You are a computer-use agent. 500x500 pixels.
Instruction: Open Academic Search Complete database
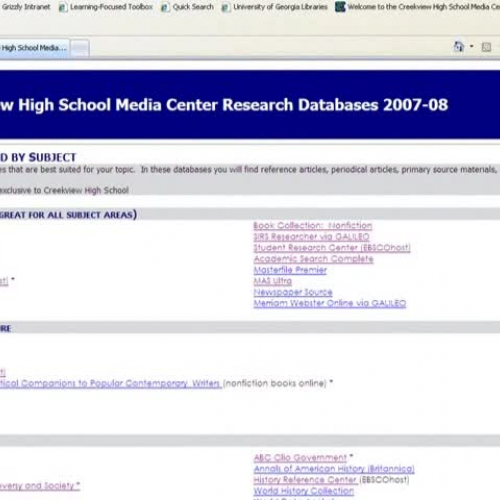(313, 259)
